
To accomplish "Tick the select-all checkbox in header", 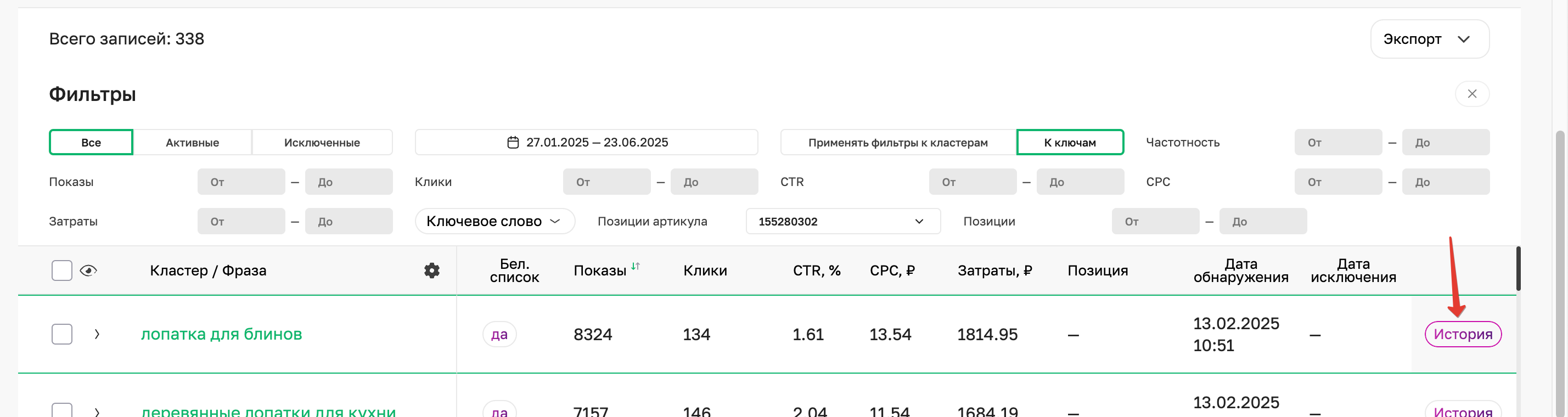I will tap(62, 271).
